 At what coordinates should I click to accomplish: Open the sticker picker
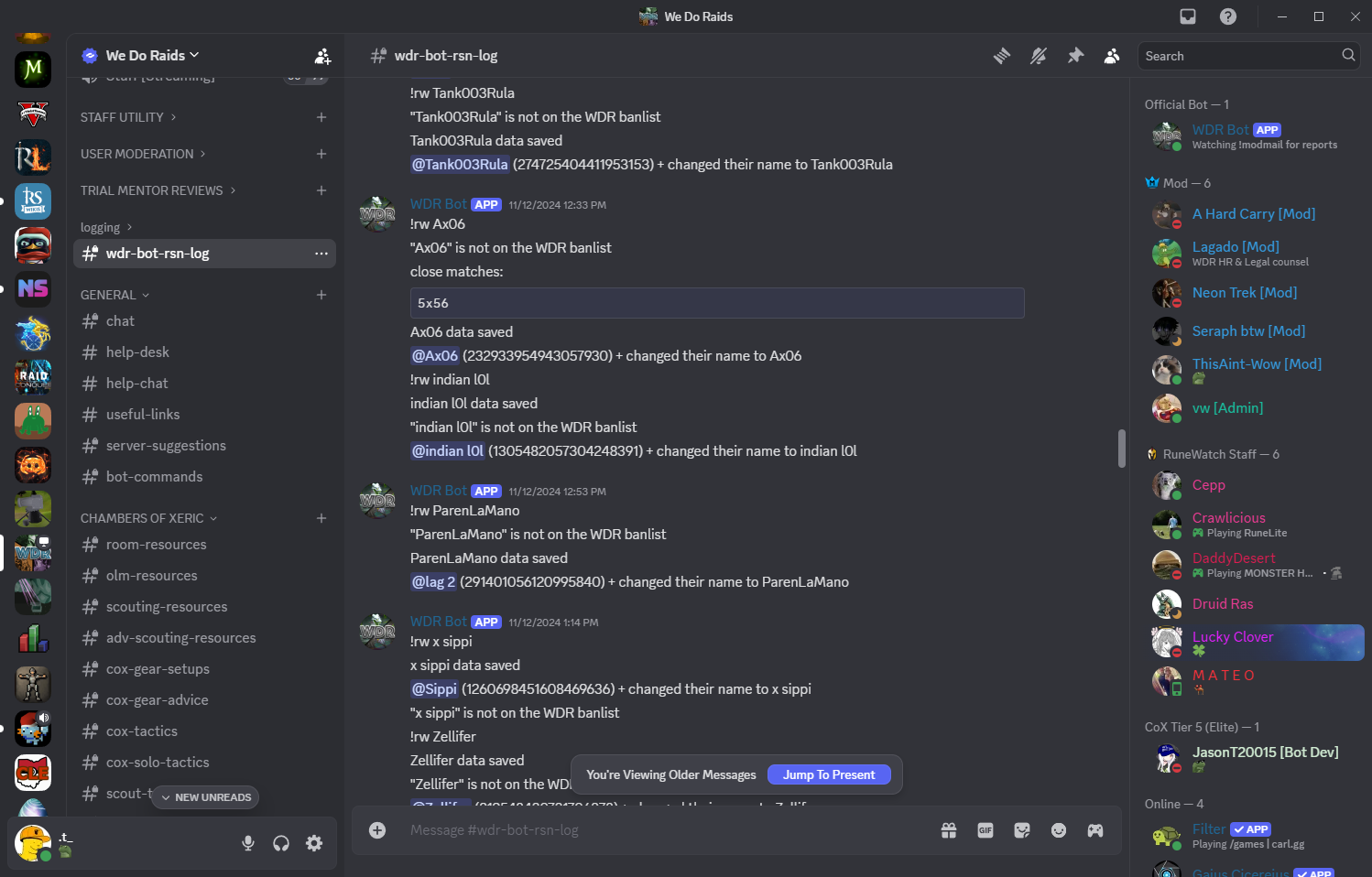[1022, 830]
